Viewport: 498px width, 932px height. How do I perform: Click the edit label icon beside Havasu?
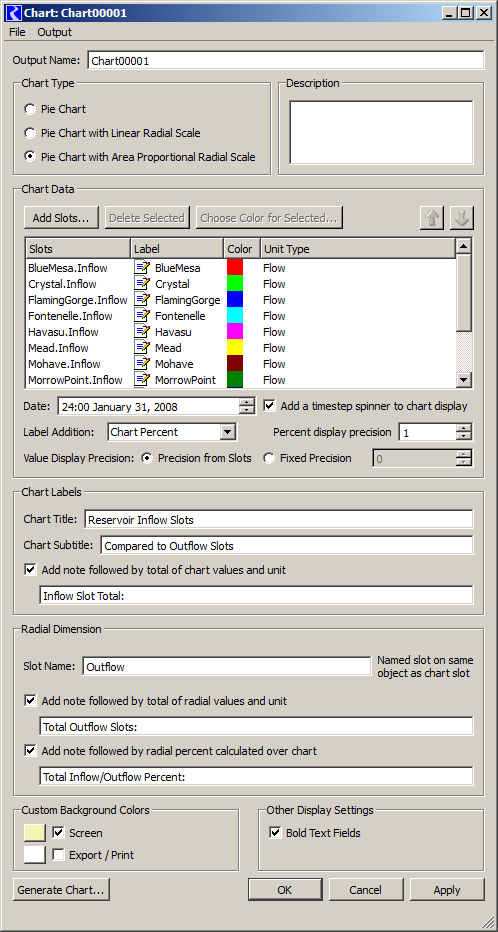click(x=142, y=332)
